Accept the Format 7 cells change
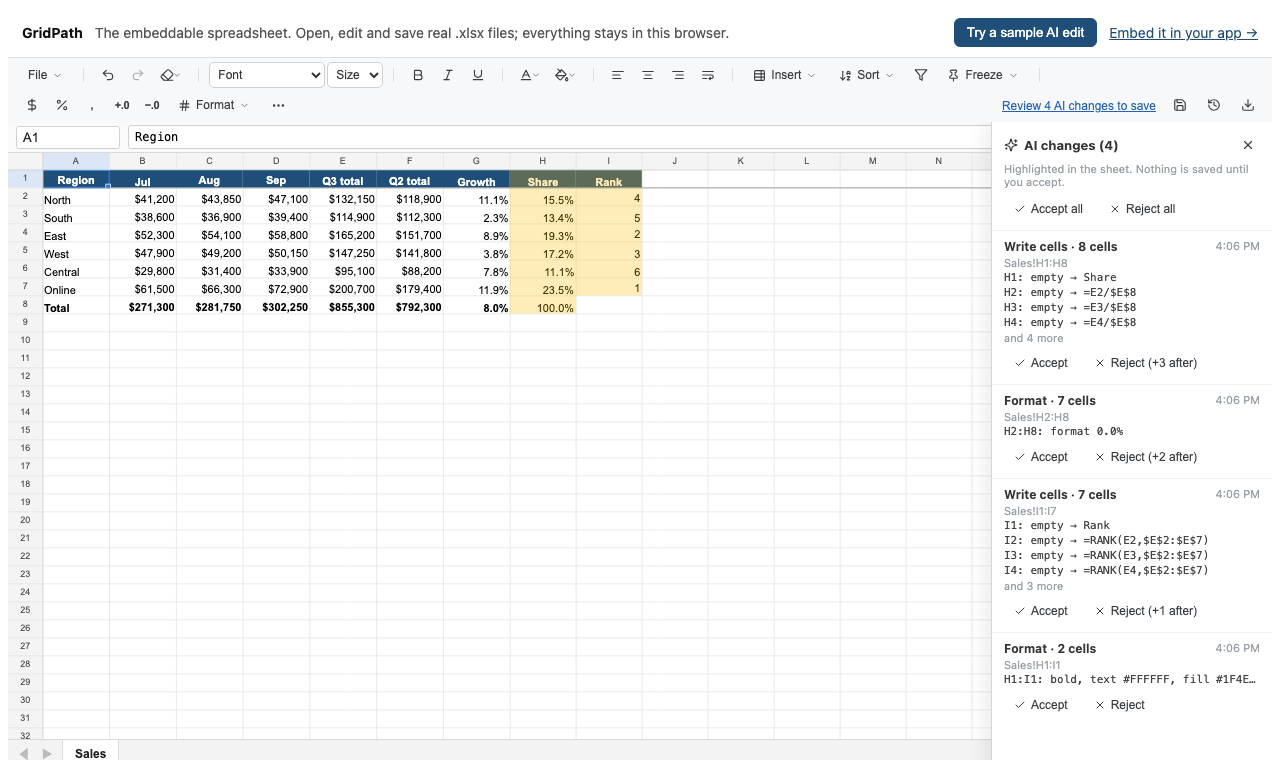This screenshot has width=1280, height=760. click(x=1040, y=457)
